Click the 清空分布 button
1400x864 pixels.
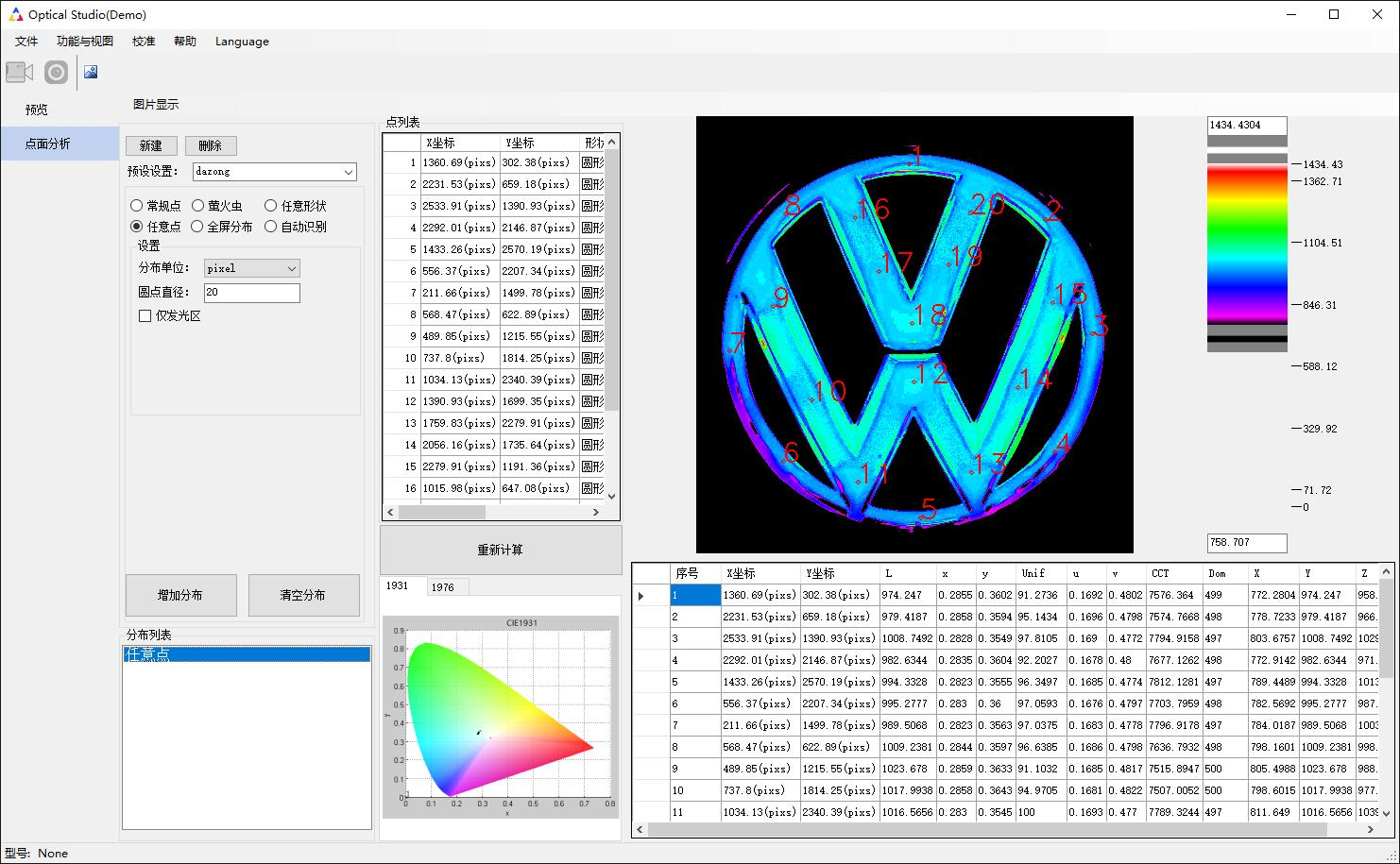coord(303,595)
